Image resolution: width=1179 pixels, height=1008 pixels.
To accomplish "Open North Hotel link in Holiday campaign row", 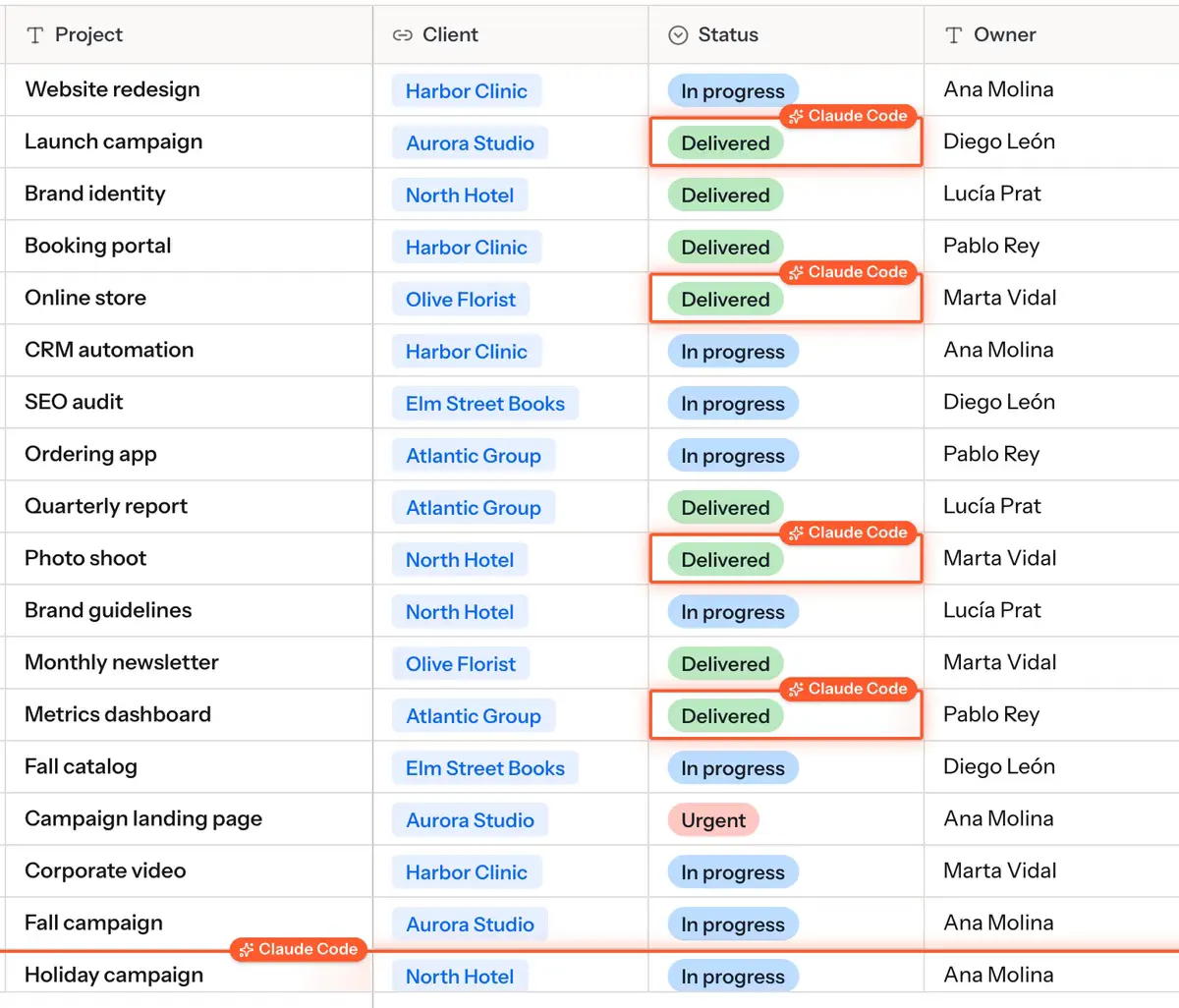I will [460, 977].
